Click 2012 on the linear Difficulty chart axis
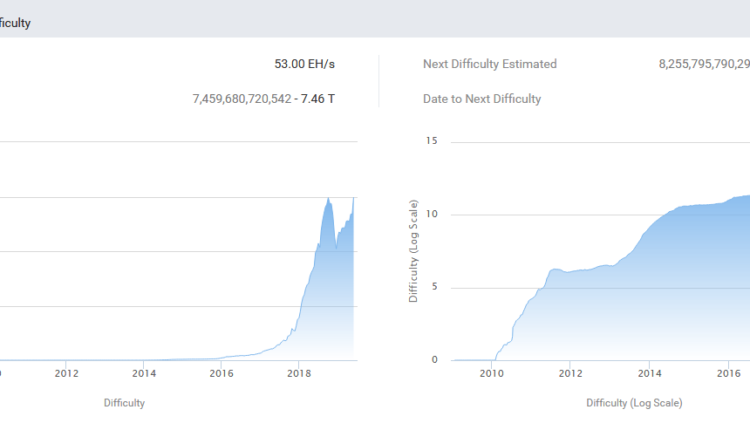The width and height of the screenshot is (750, 430). (66, 374)
